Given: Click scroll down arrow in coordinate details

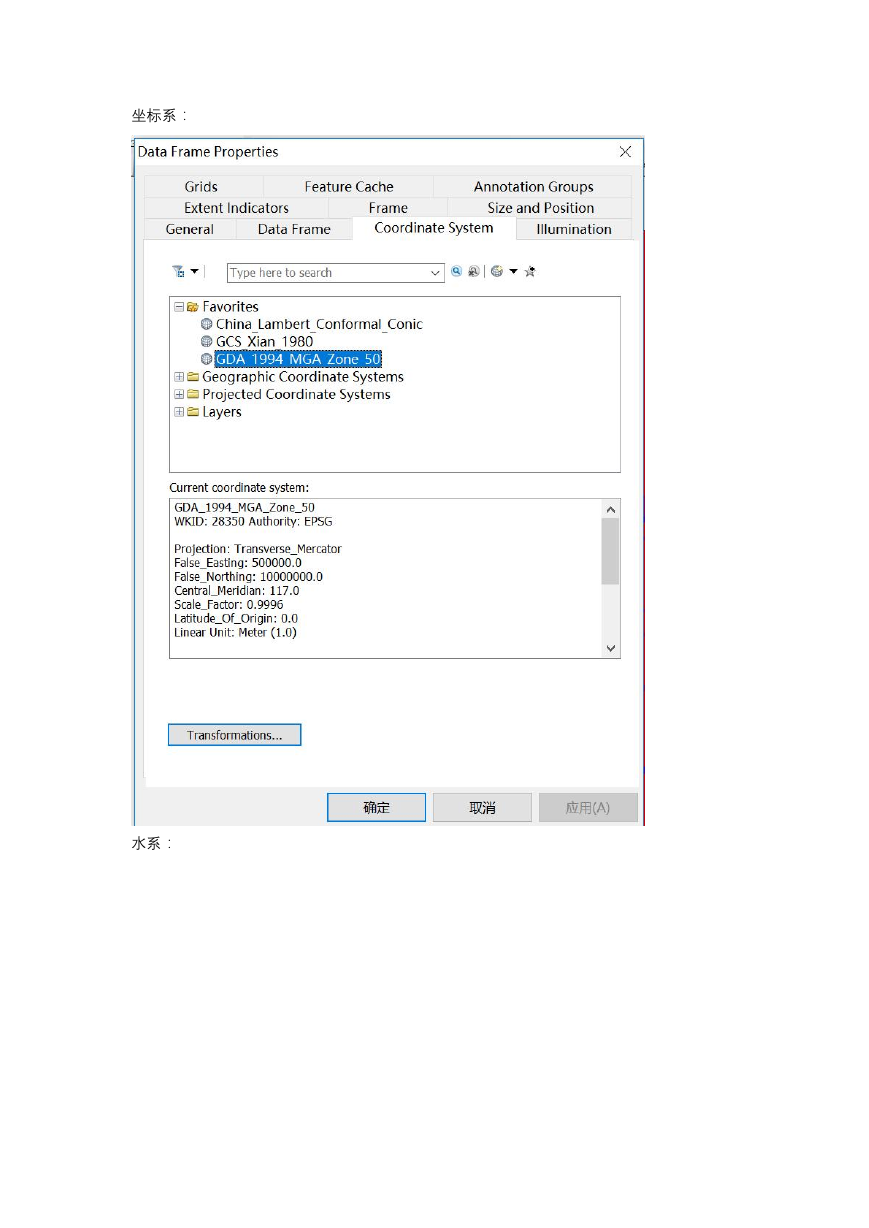Looking at the screenshot, I should (x=611, y=648).
